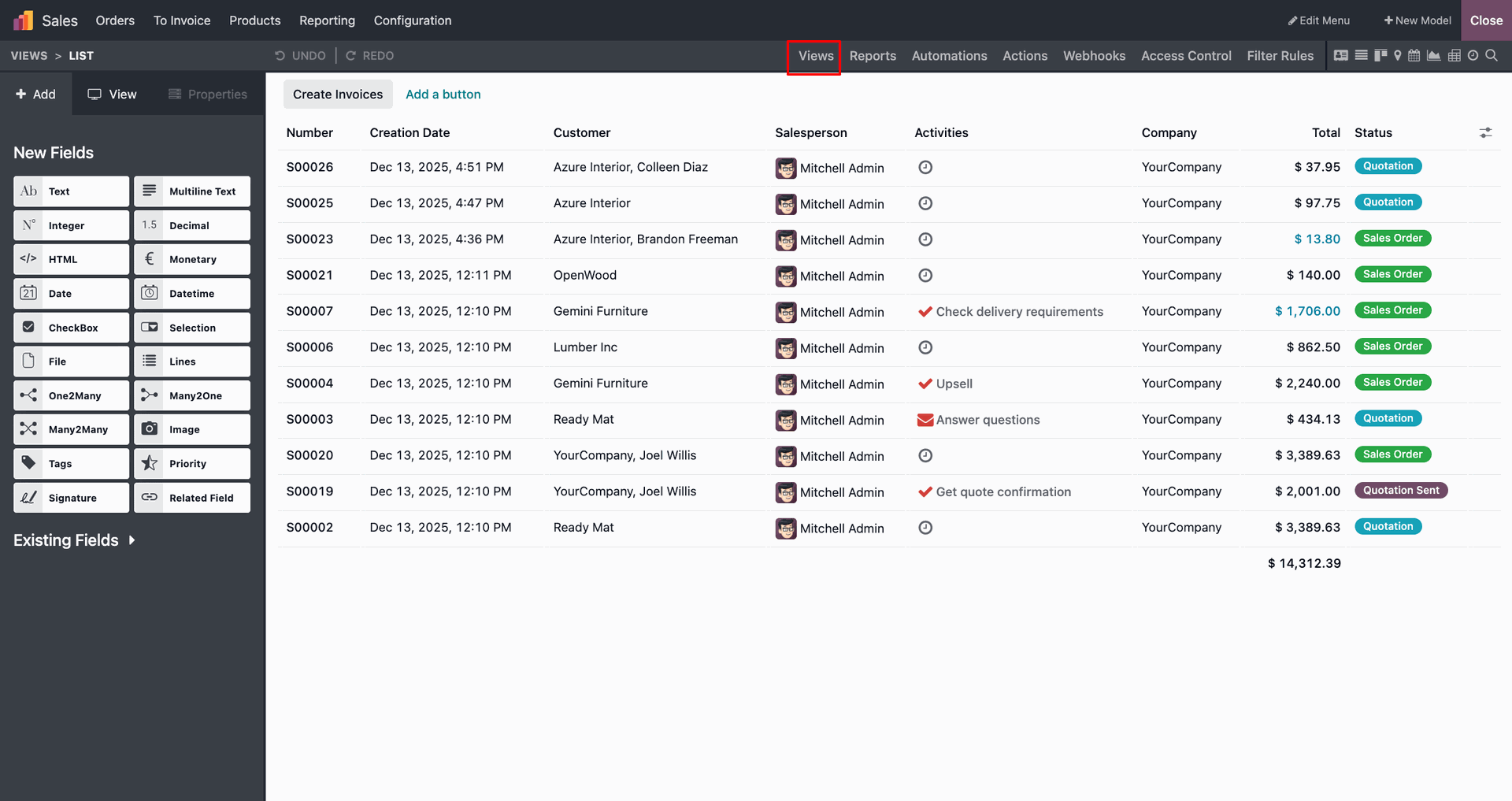Add a Date field

[x=71, y=293]
